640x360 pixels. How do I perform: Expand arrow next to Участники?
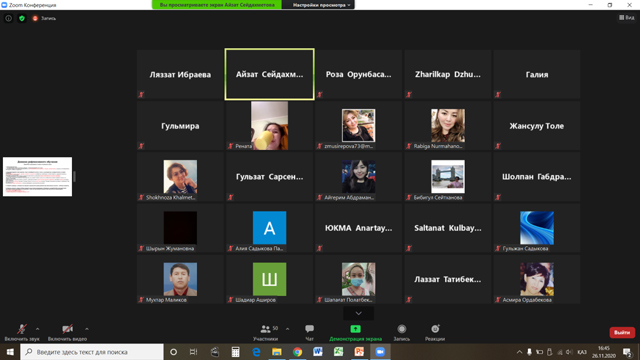[x=287, y=329]
